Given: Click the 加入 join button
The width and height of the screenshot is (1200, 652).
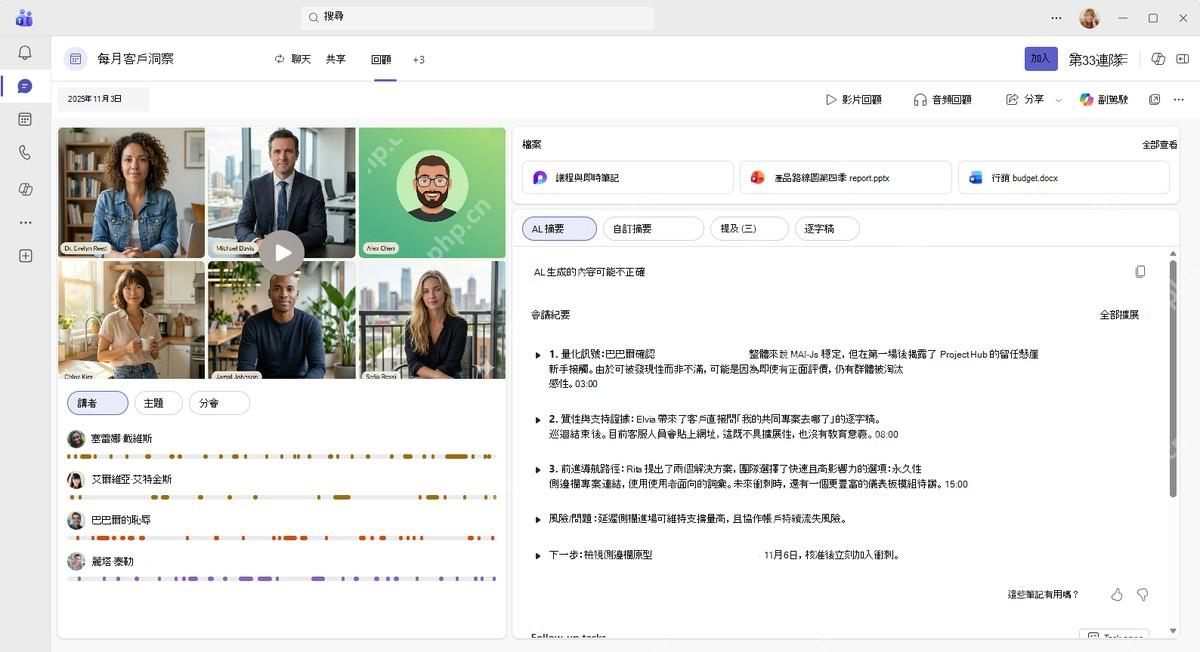Looking at the screenshot, I should point(1041,59).
